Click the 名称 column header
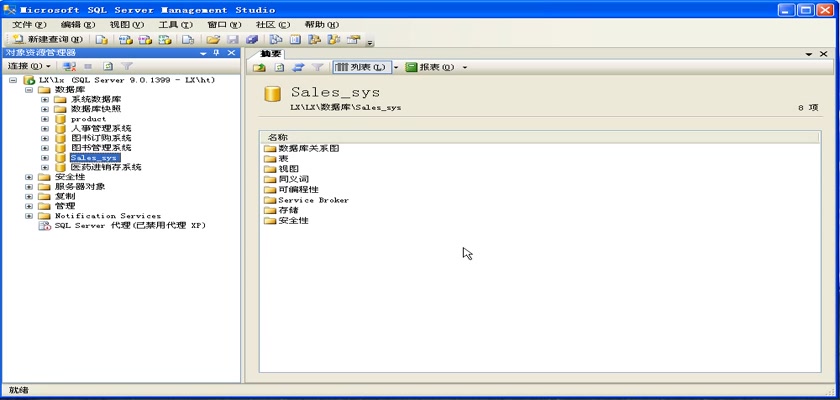 pyautogui.click(x=539, y=138)
